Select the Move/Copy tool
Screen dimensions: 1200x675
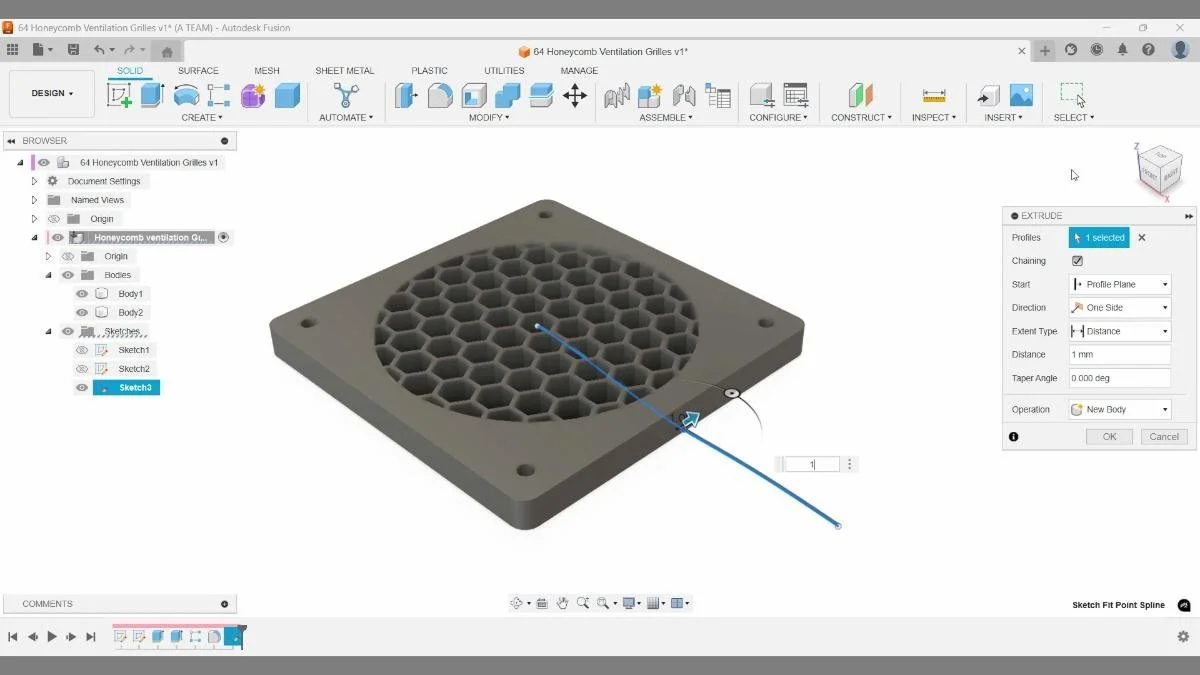click(574, 96)
